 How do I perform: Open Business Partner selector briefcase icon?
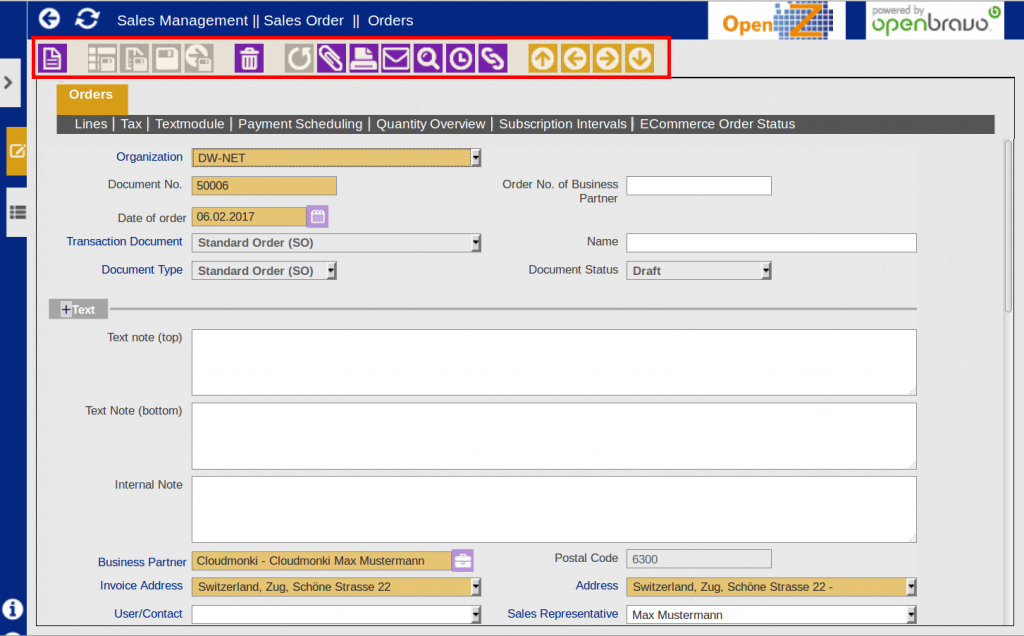pos(463,560)
